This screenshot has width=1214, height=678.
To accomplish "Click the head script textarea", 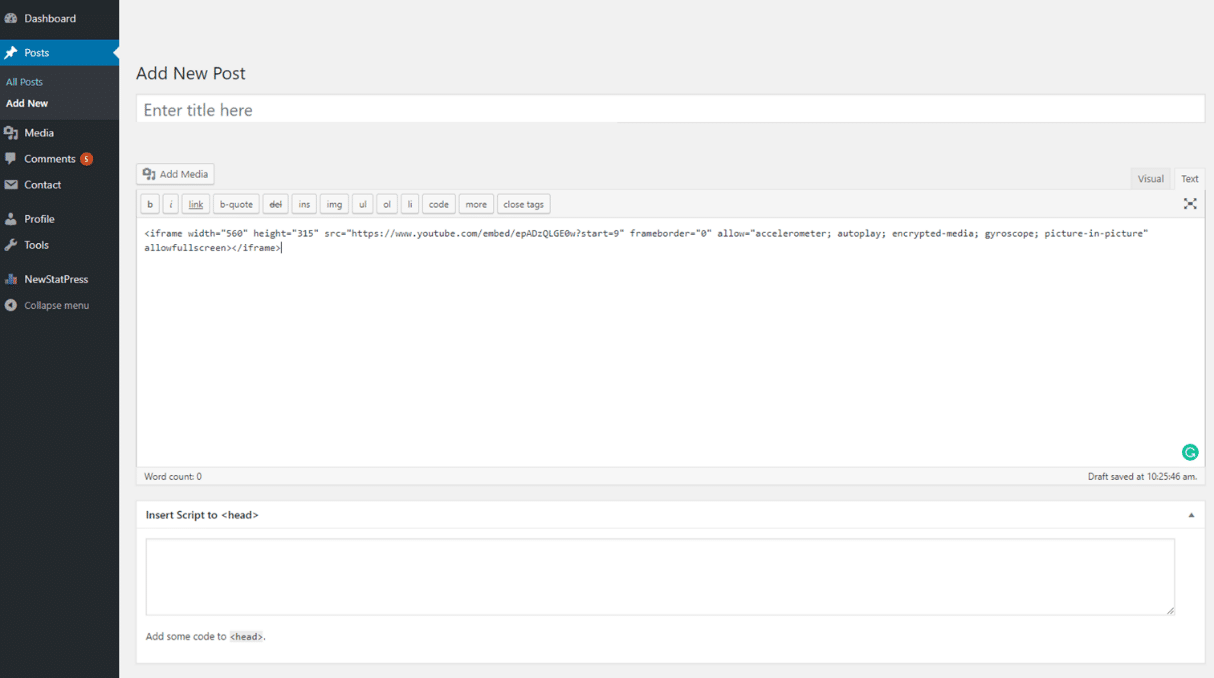I will coord(660,577).
